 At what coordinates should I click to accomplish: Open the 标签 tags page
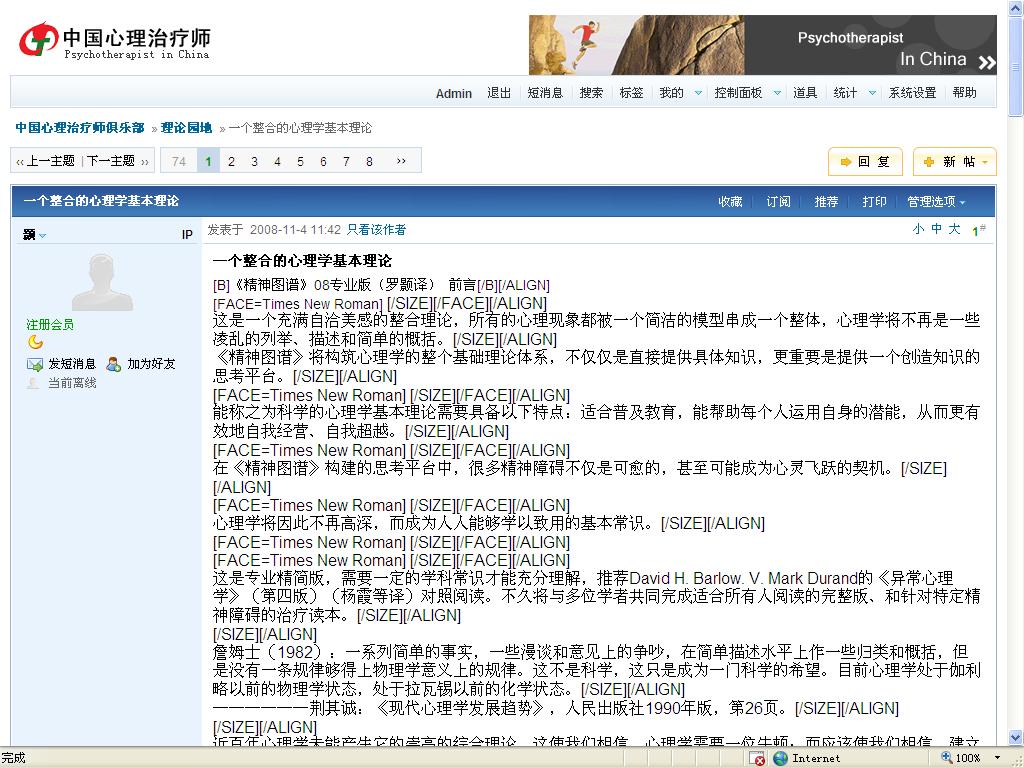[x=632, y=93]
